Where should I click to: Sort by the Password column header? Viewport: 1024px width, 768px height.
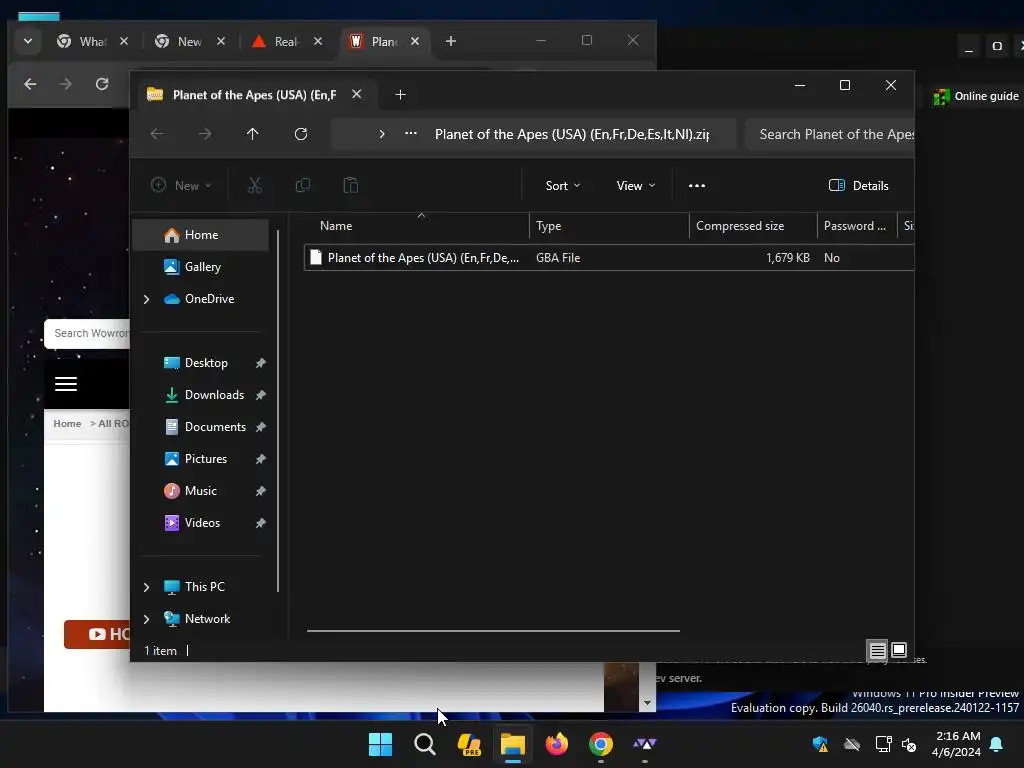pyautogui.click(x=857, y=226)
